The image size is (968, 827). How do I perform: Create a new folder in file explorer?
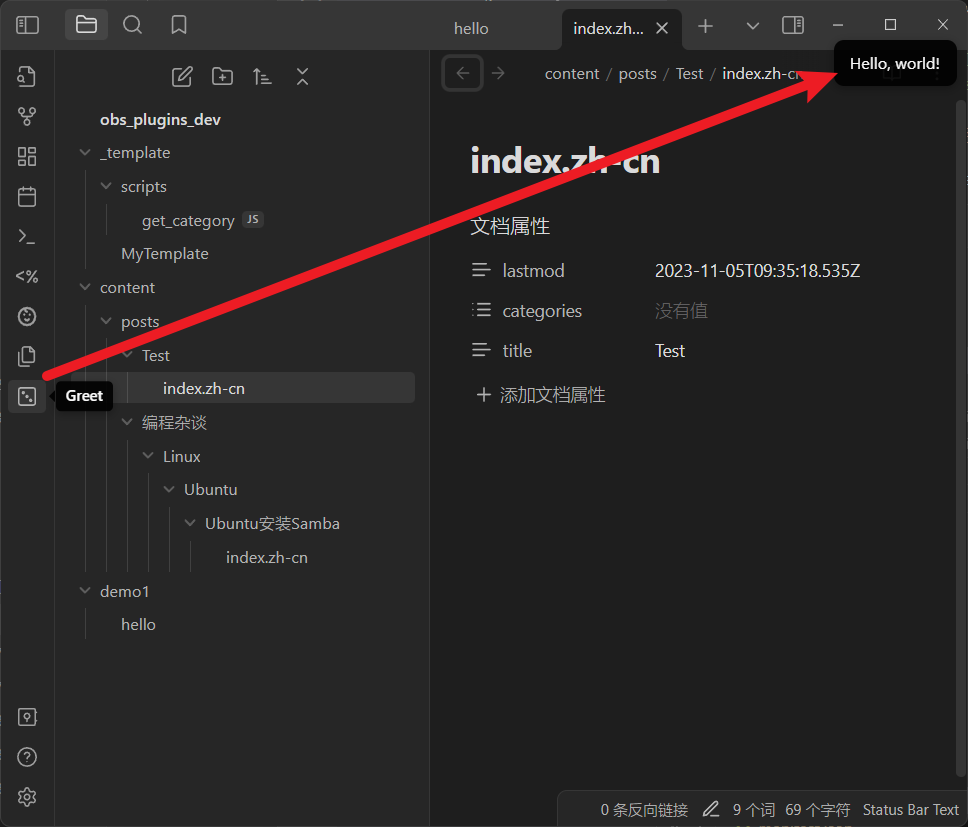222,77
